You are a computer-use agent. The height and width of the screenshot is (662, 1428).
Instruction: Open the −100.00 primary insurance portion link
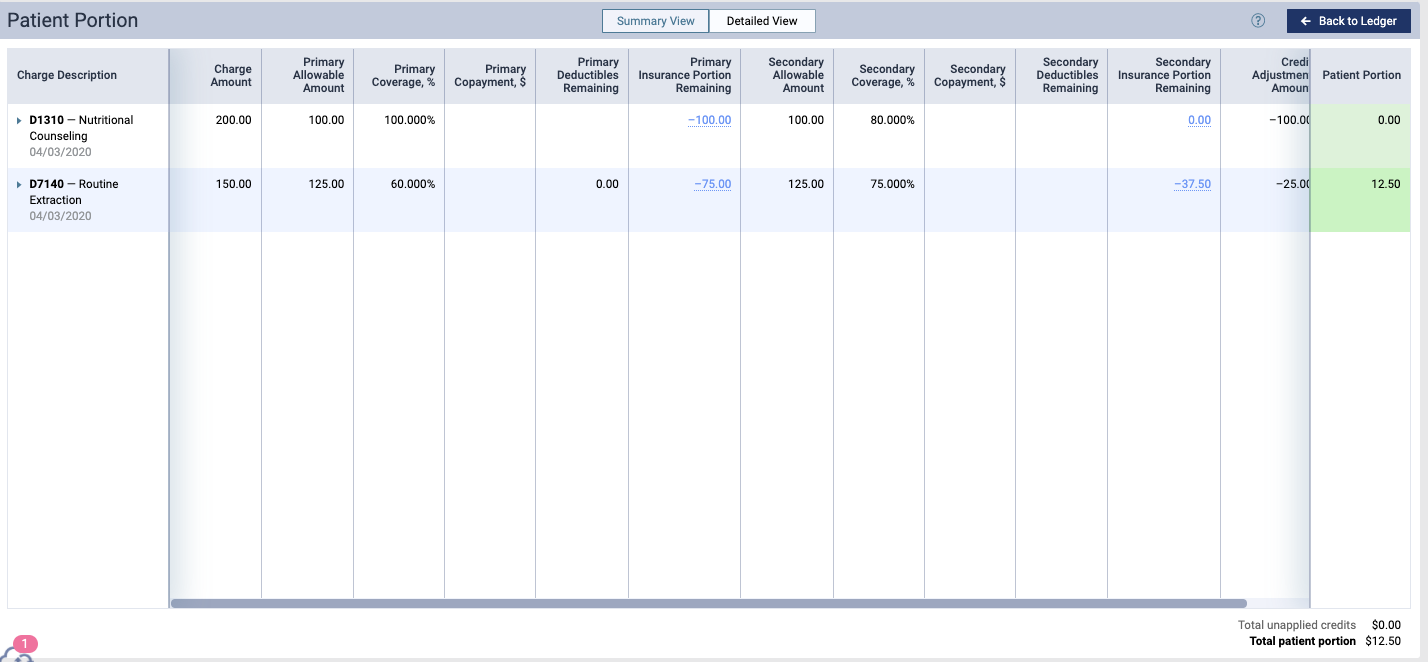point(709,120)
